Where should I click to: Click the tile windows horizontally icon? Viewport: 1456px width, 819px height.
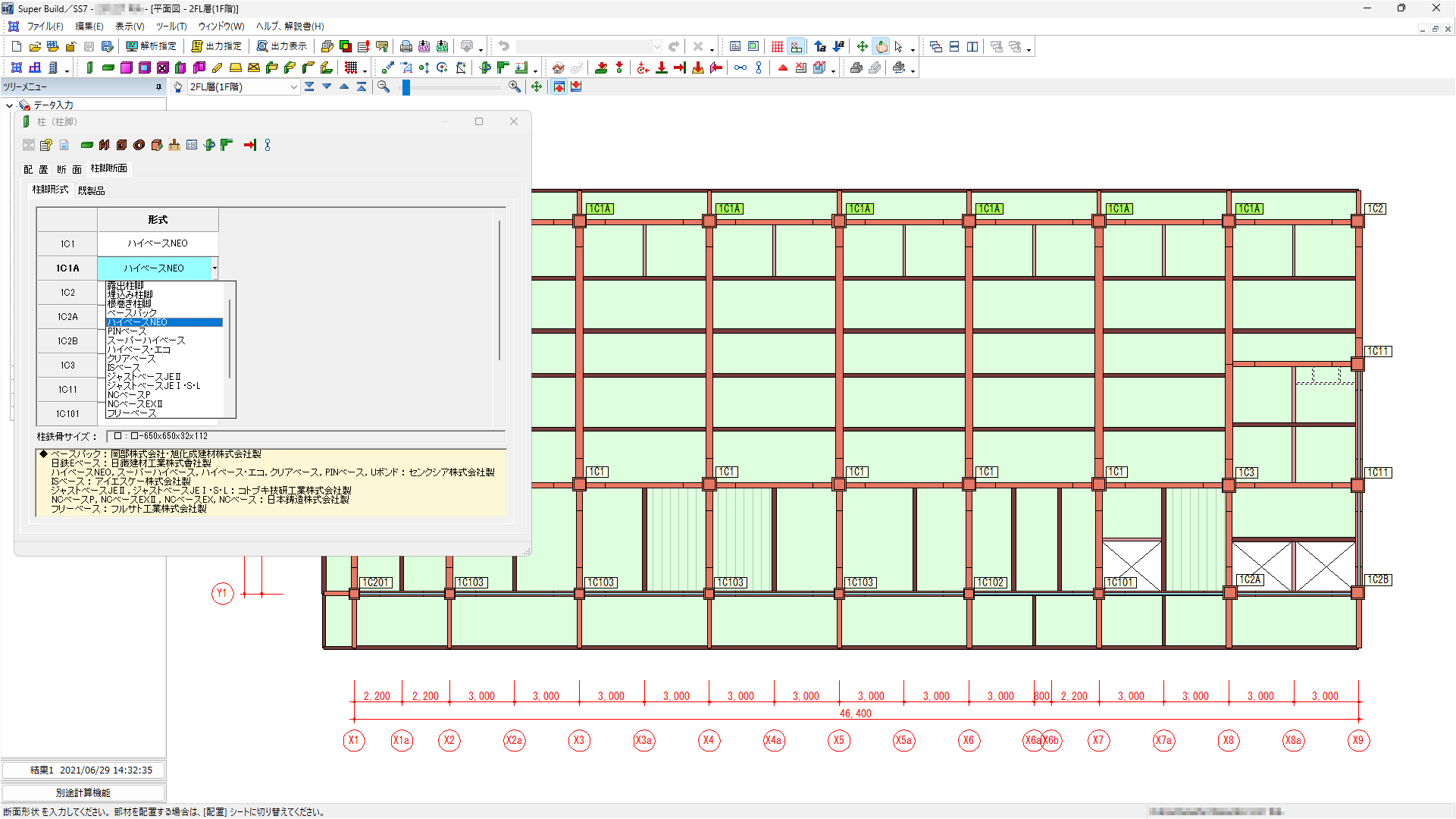click(954, 46)
